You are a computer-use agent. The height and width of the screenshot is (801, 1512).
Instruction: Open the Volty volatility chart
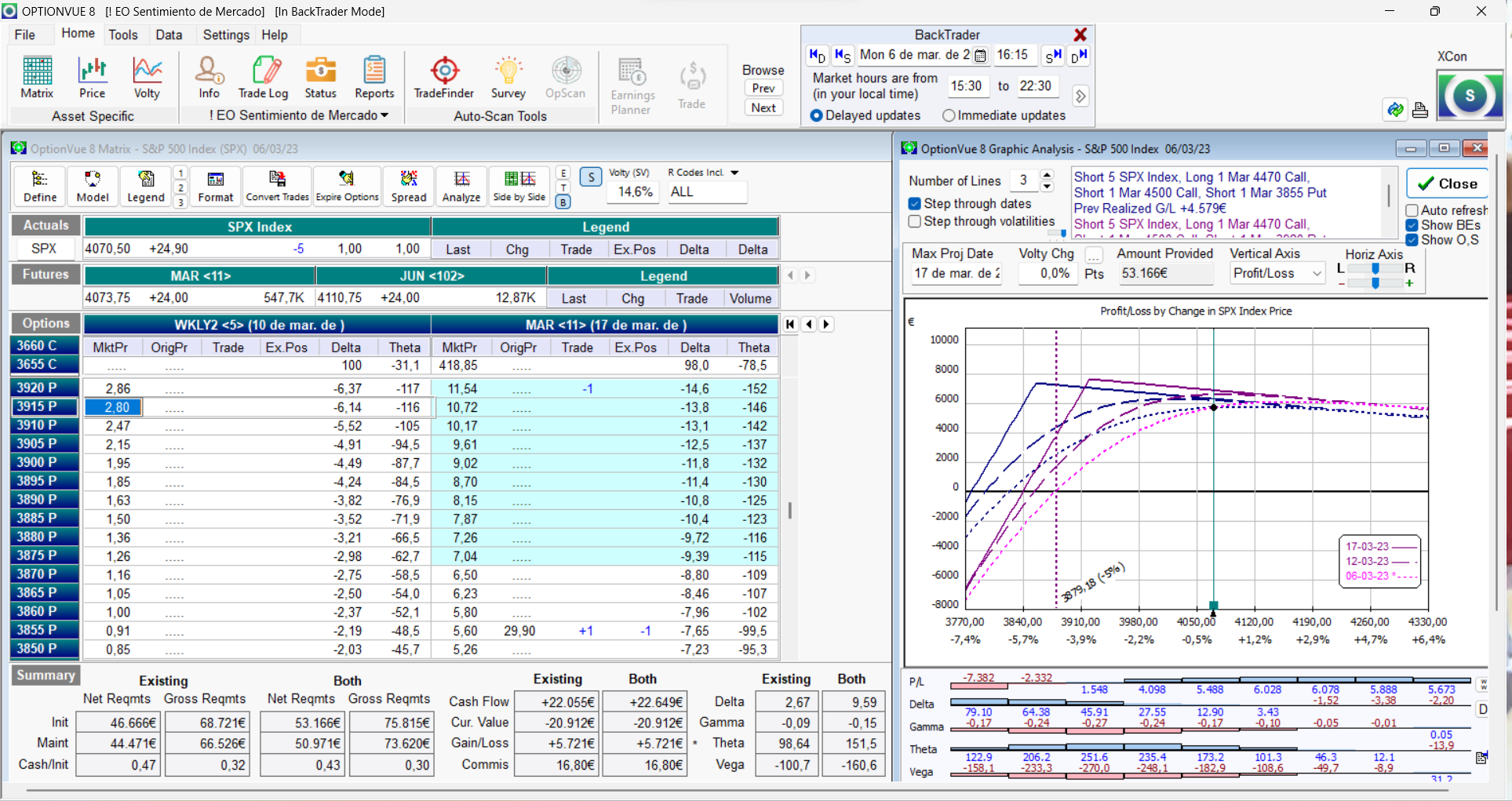point(147,78)
